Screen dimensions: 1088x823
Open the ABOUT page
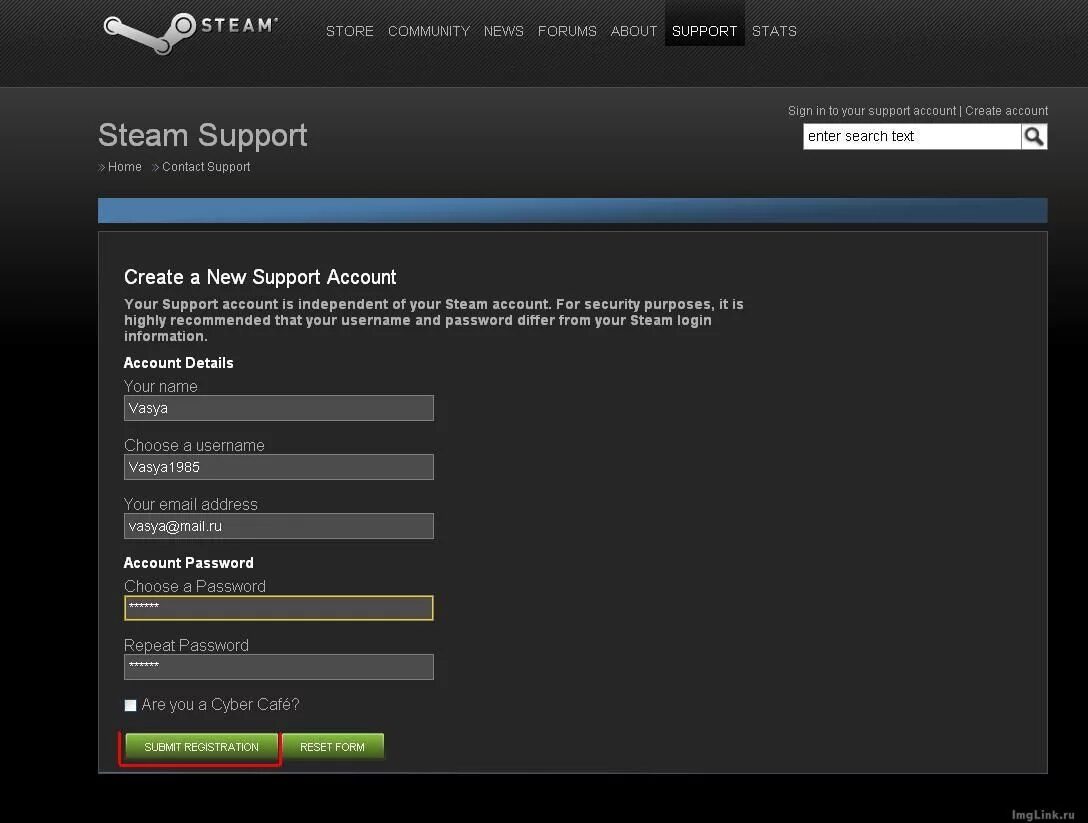[x=634, y=31]
